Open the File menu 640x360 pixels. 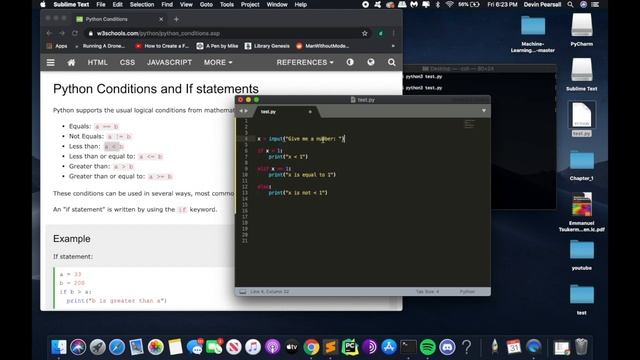coord(101,4)
